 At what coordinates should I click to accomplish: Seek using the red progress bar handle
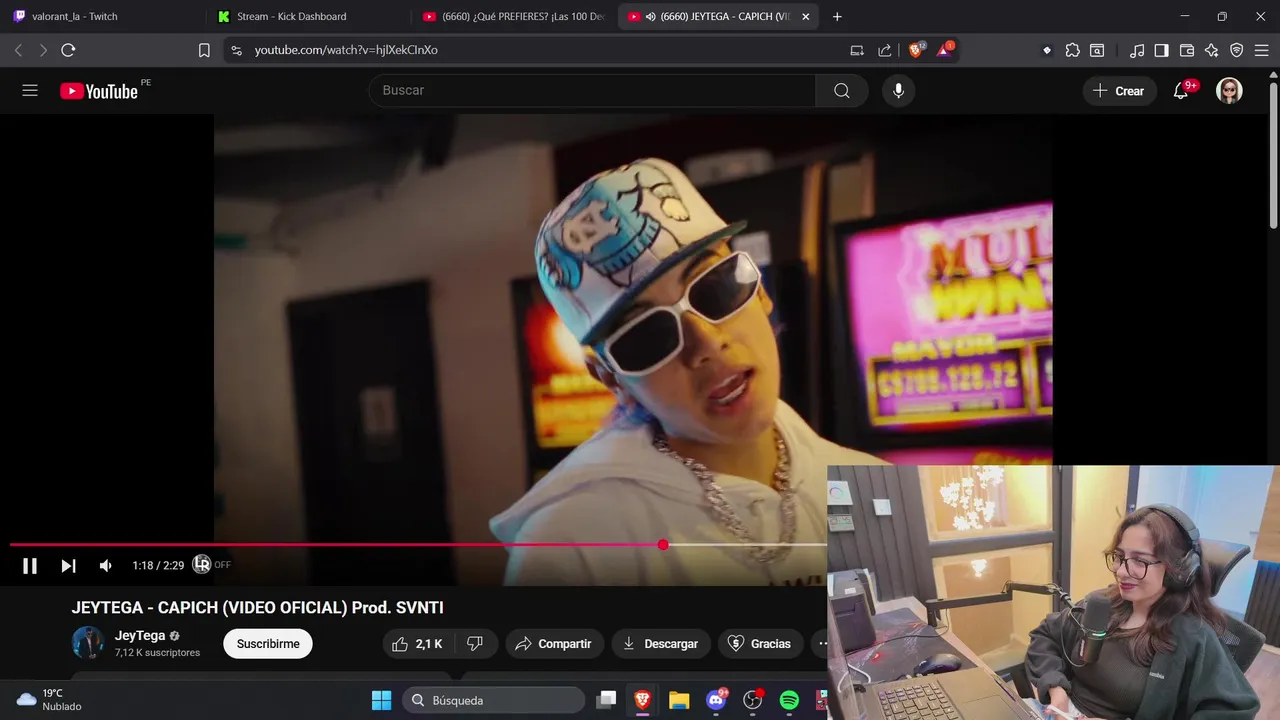click(x=663, y=544)
